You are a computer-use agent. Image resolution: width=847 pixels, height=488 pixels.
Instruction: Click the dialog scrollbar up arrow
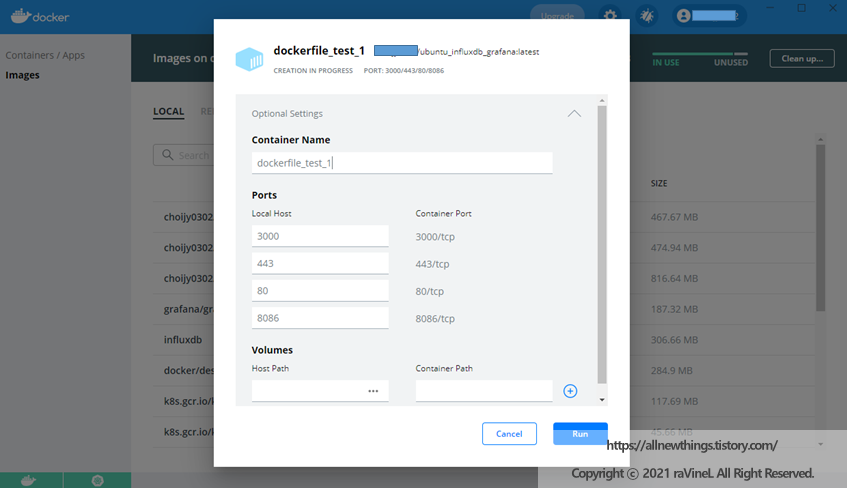coord(602,101)
